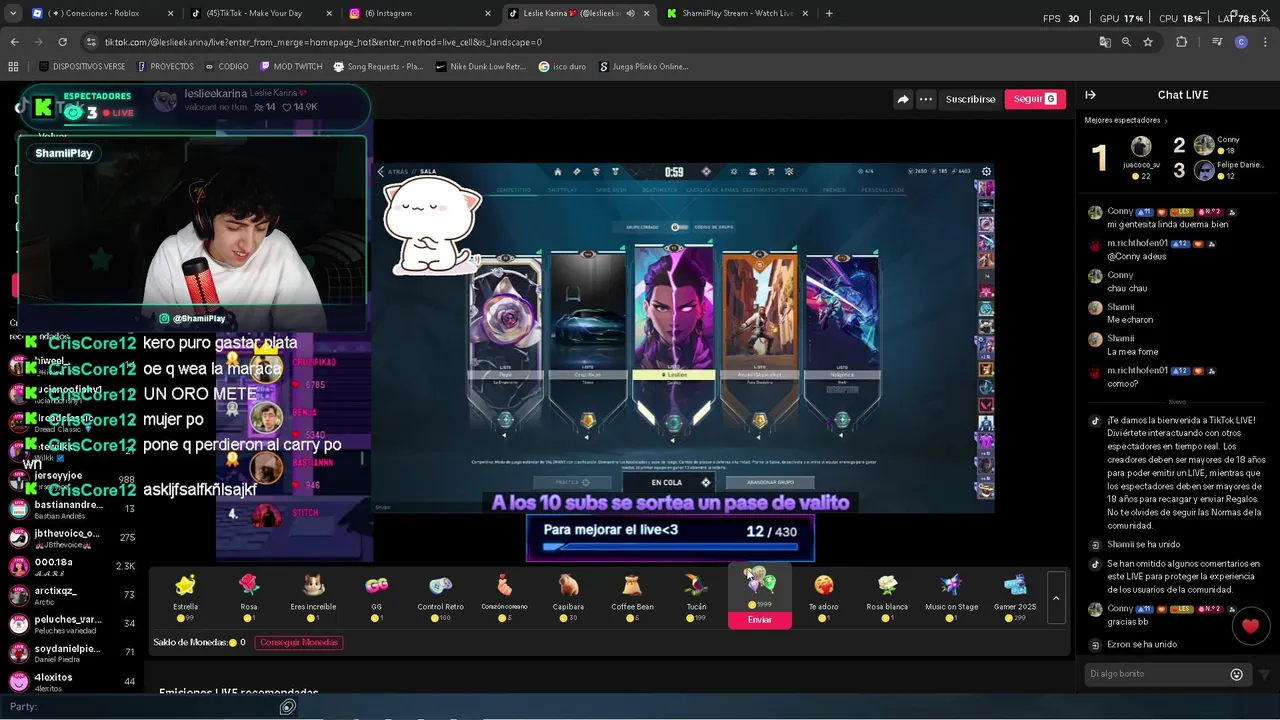The image size is (1280, 720).
Task: Open third-ranked viewer Felipe Danie...
Action: click(x=1228, y=170)
